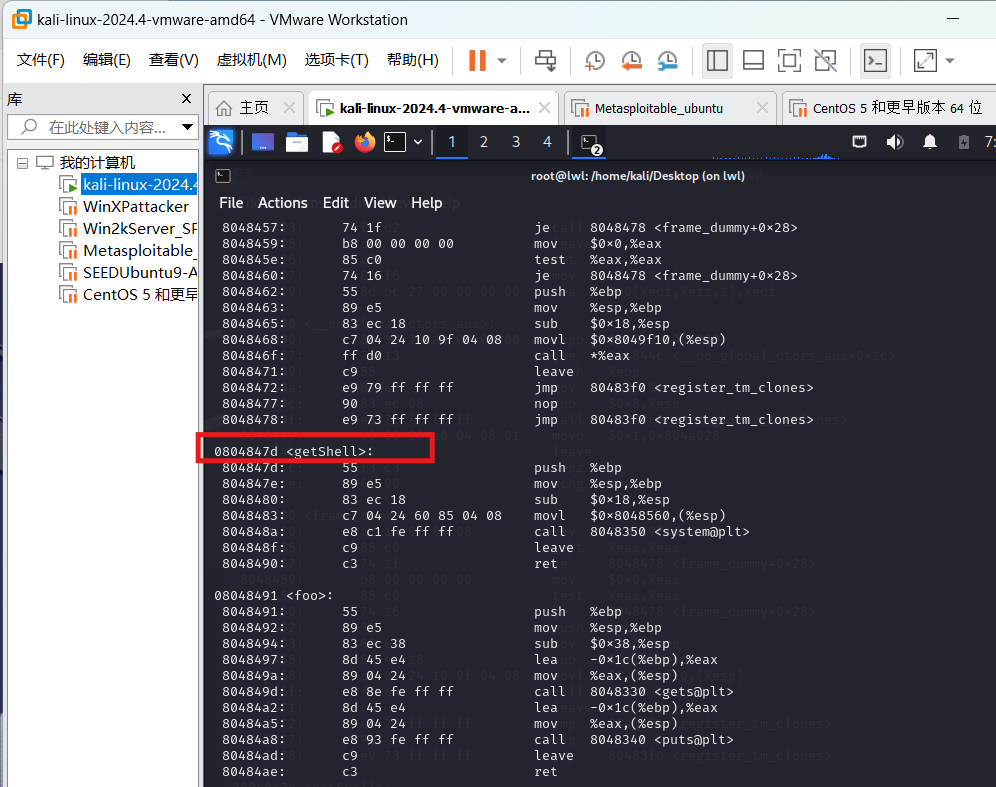
Task: Select SEEDUbuntu9 in the library tree
Action: point(140,272)
